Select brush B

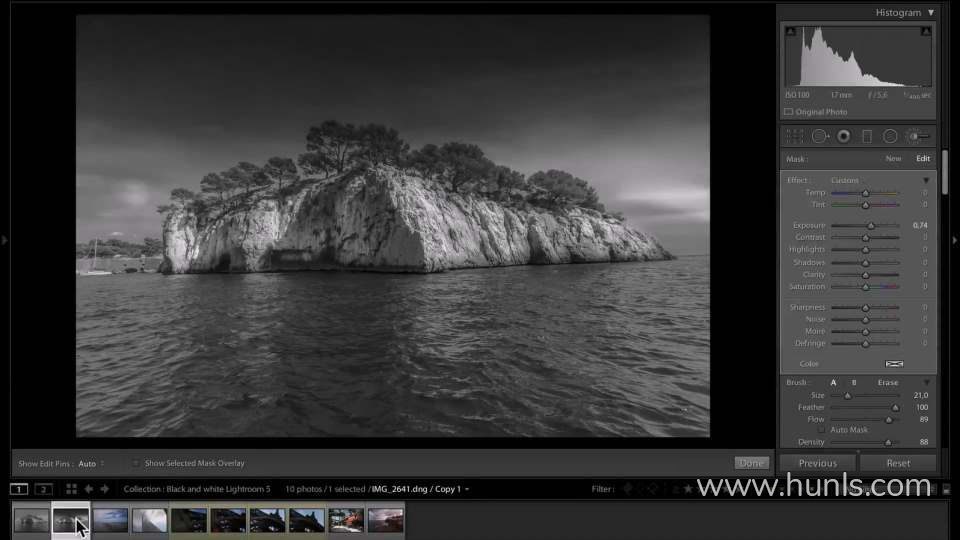pos(854,383)
